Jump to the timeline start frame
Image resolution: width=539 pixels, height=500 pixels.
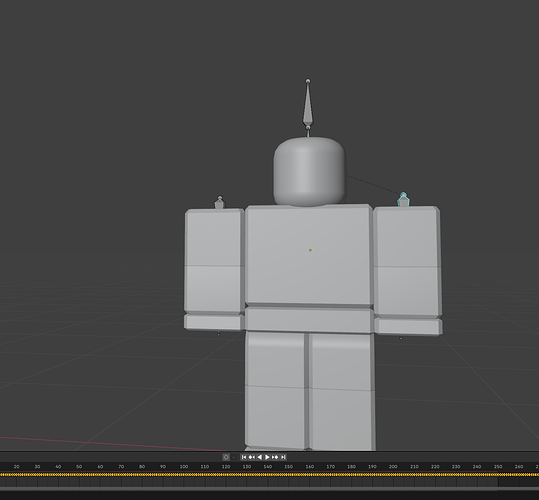click(x=244, y=457)
